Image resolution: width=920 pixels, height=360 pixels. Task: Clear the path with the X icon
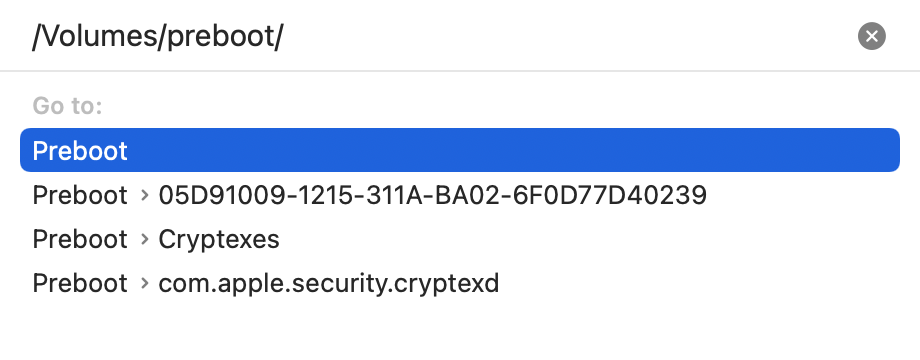click(x=871, y=36)
